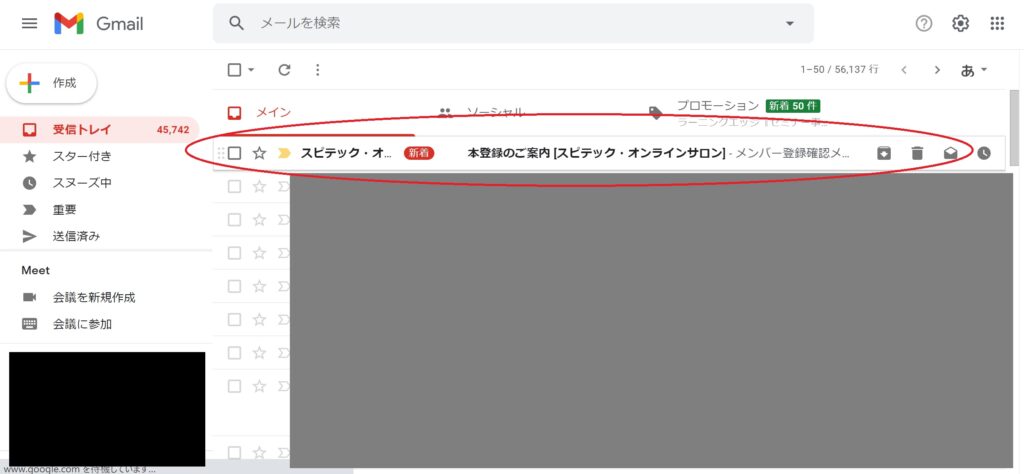Open the Google apps grid icon
The image size is (1024, 474).
tap(997, 24)
